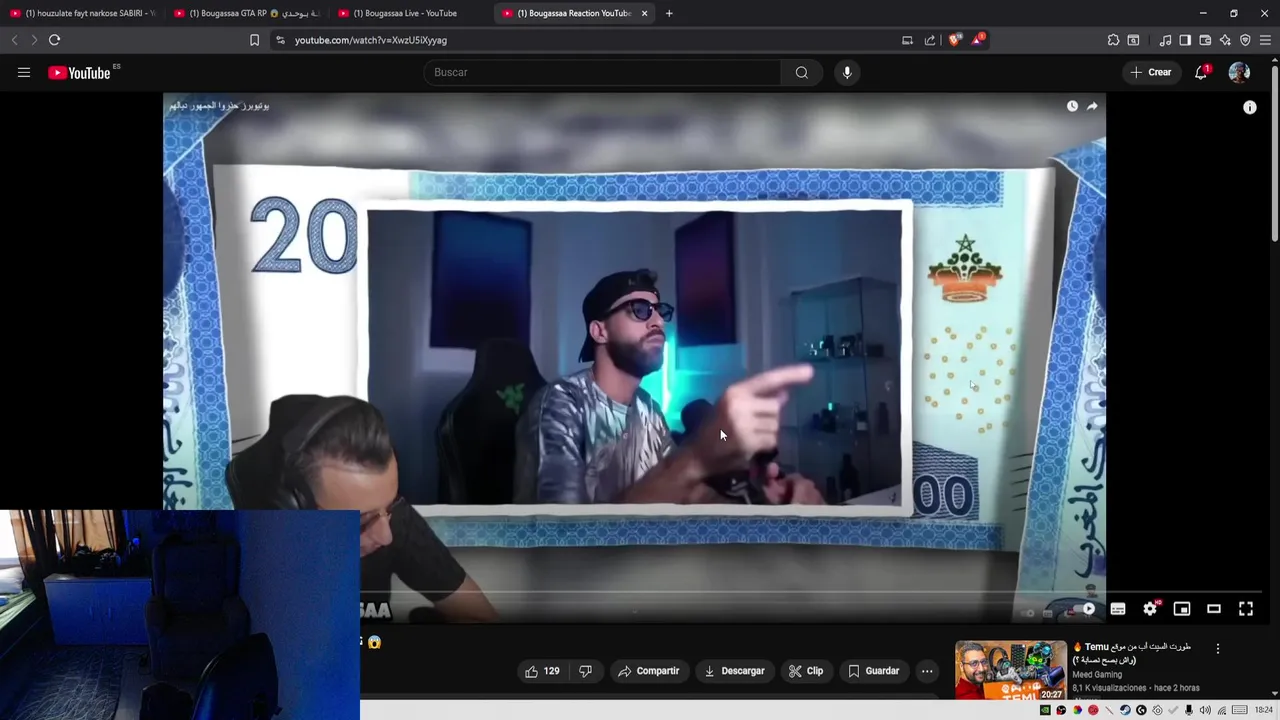Image resolution: width=1280 pixels, height=720 pixels.
Task: Open site settings icon in address bar
Action: pyautogui.click(x=280, y=40)
